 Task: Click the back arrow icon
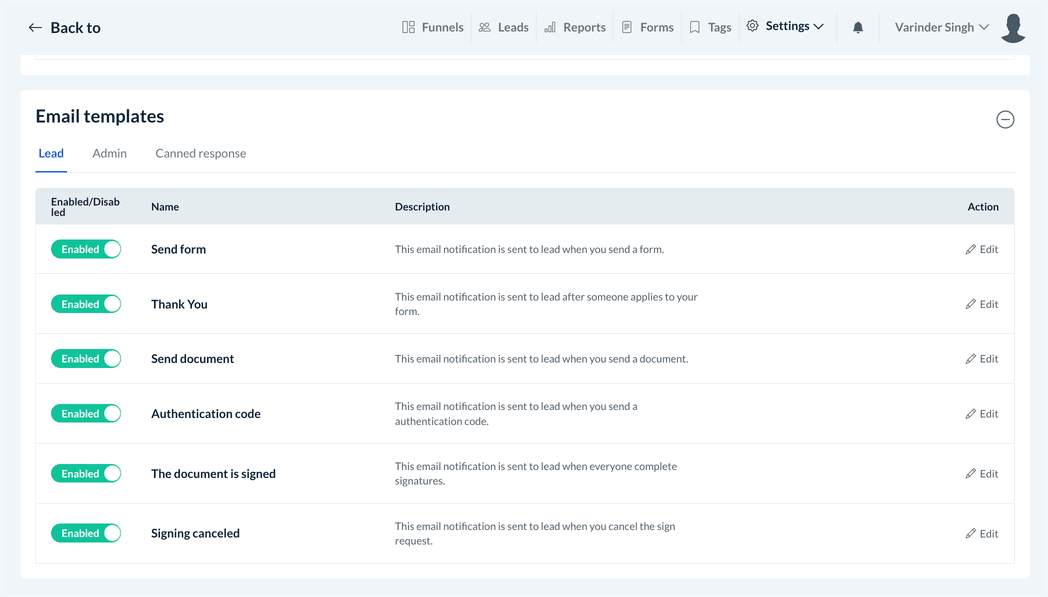[x=35, y=28]
